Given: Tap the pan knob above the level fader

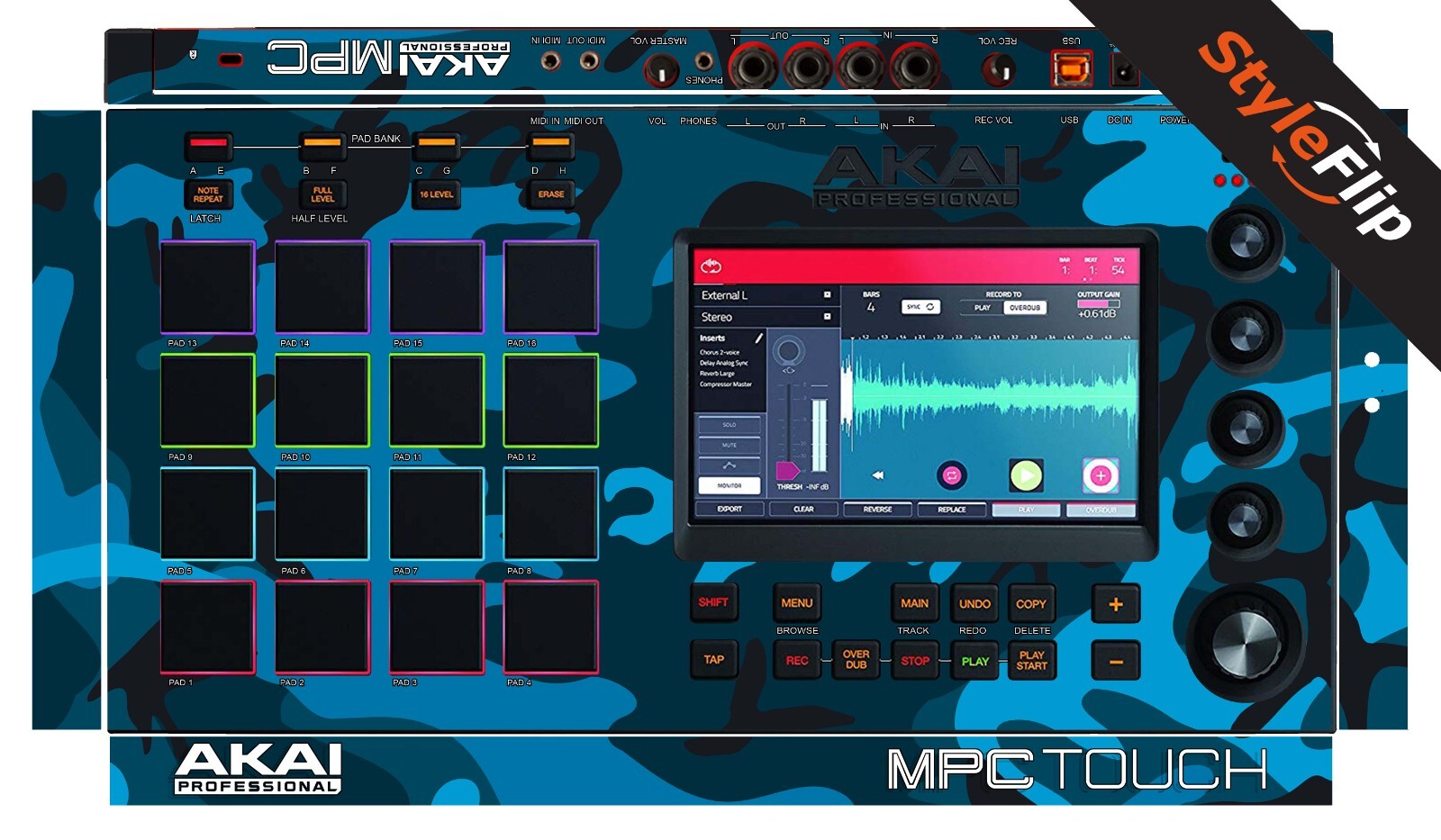Looking at the screenshot, I should tap(789, 351).
